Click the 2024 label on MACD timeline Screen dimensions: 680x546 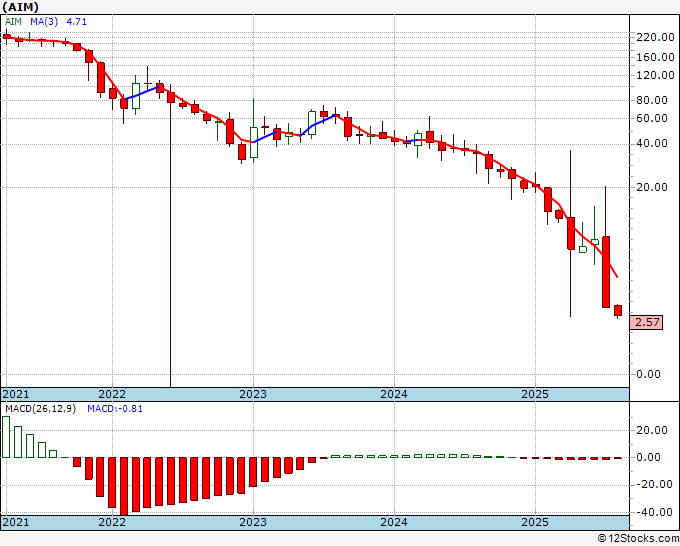coord(394,522)
